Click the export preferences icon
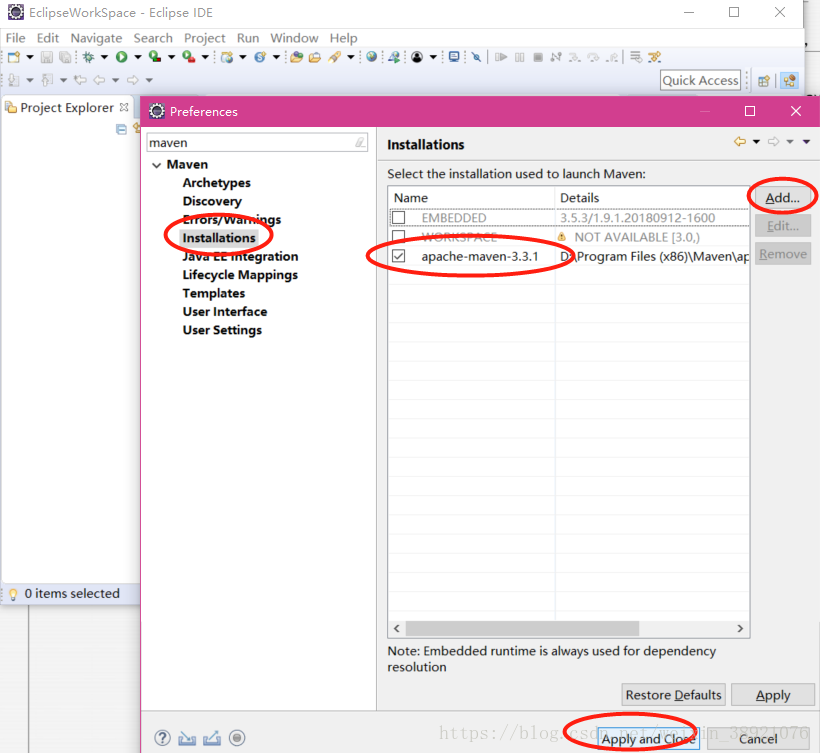820x753 pixels. 212,738
